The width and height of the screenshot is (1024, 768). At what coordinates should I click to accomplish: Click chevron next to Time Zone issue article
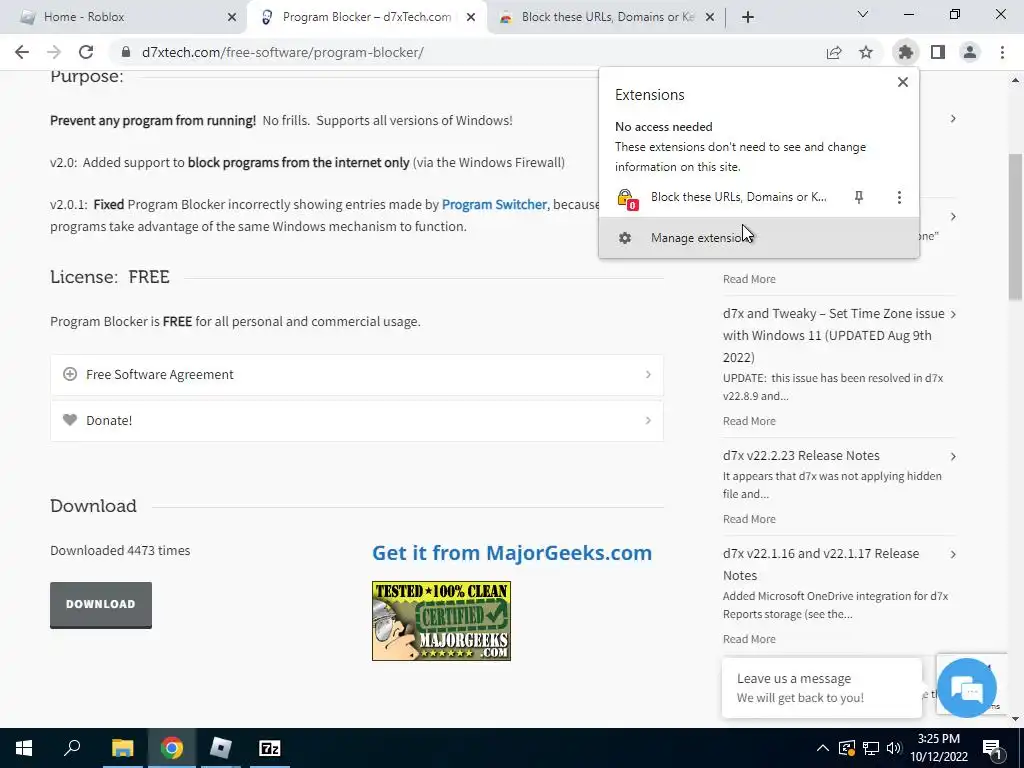pos(953,314)
